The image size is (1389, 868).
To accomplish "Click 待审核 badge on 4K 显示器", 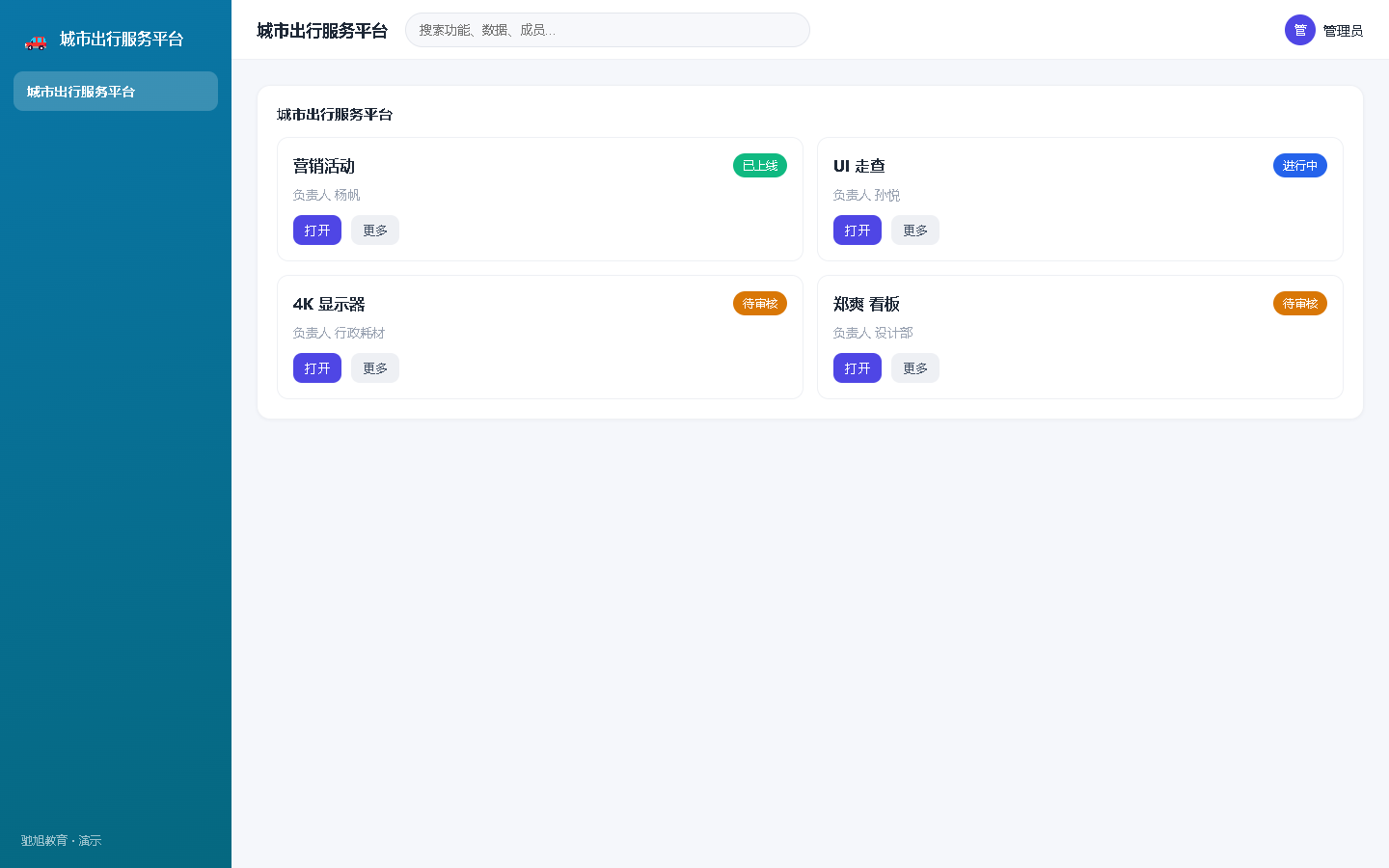I will [x=760, y=304].
